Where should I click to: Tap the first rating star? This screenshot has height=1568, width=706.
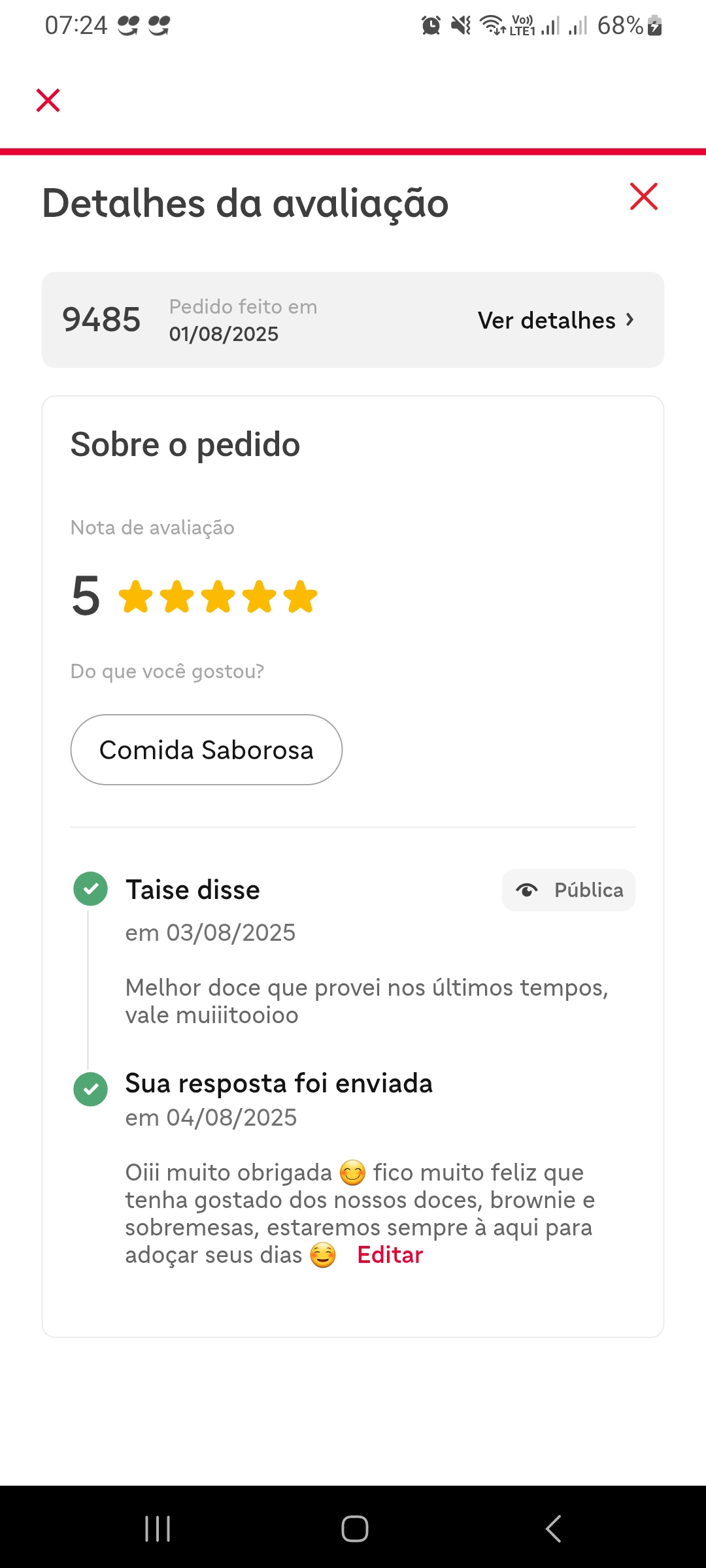[x=136, y=596]
